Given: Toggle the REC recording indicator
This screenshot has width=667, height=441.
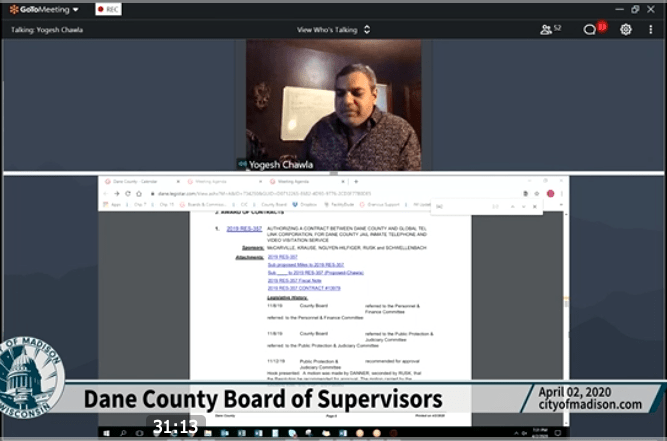Looking at the screenshot, I should point(108,9).
